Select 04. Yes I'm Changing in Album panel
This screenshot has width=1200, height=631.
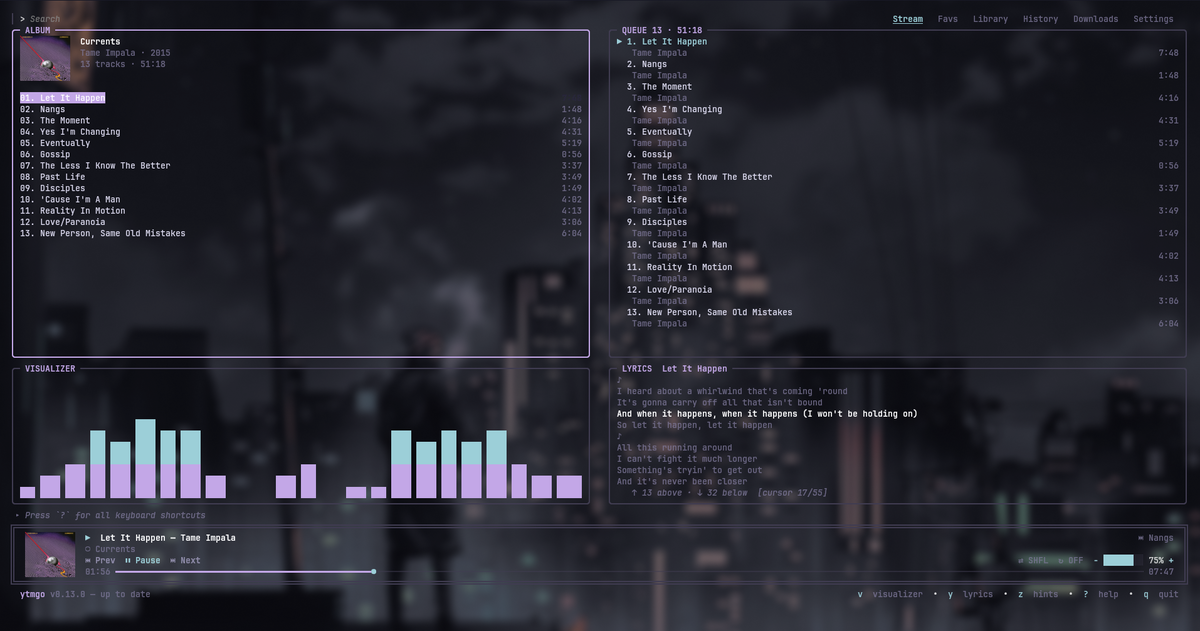coord(300,132)
